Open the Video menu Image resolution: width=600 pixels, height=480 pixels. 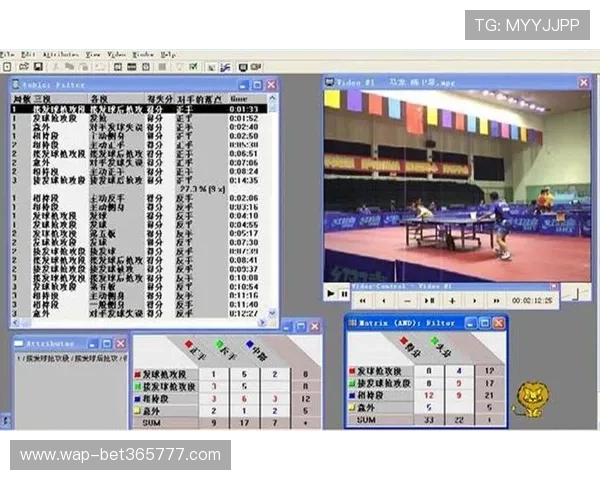117,54
